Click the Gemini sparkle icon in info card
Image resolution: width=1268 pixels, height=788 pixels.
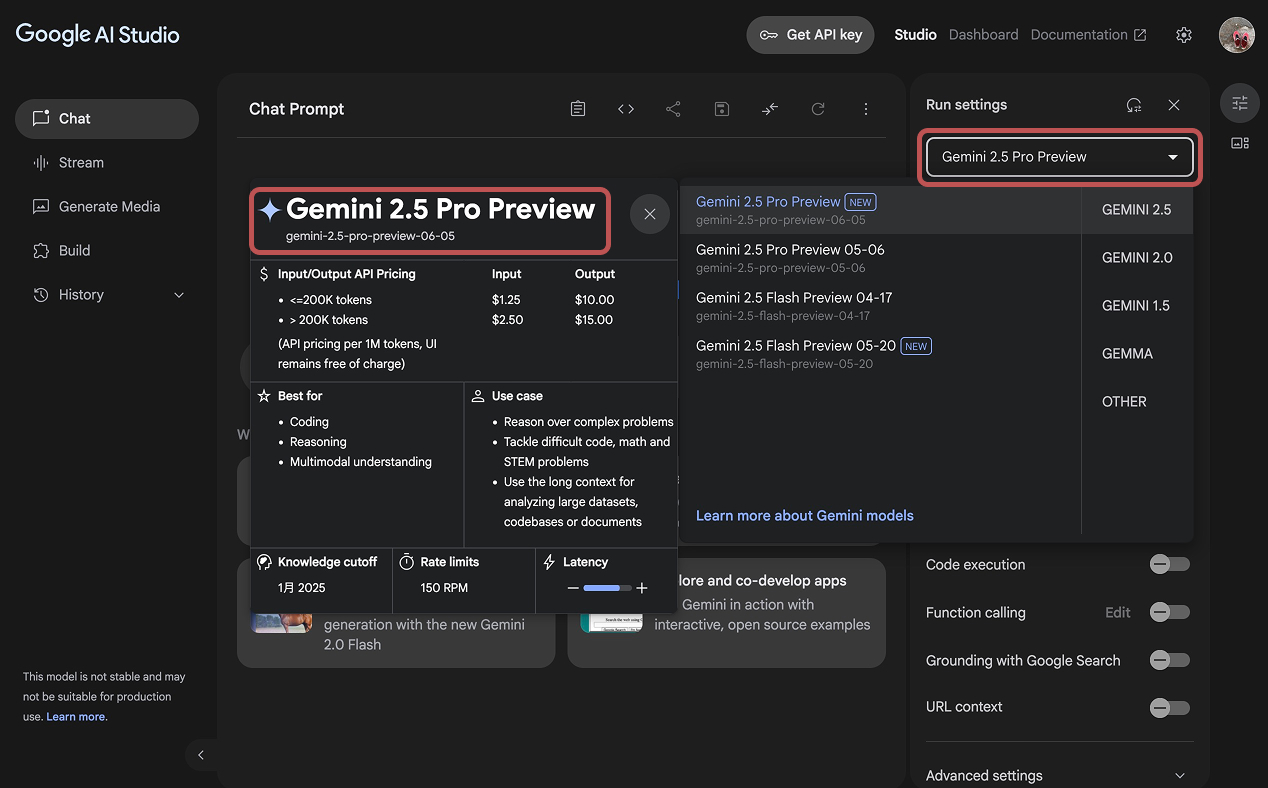270,210
